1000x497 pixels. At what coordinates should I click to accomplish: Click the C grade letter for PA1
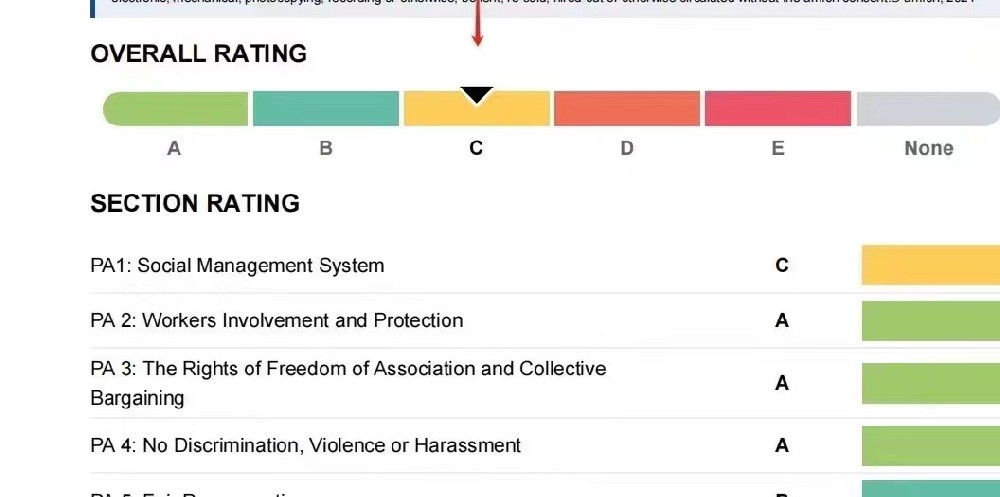[782, 265]
